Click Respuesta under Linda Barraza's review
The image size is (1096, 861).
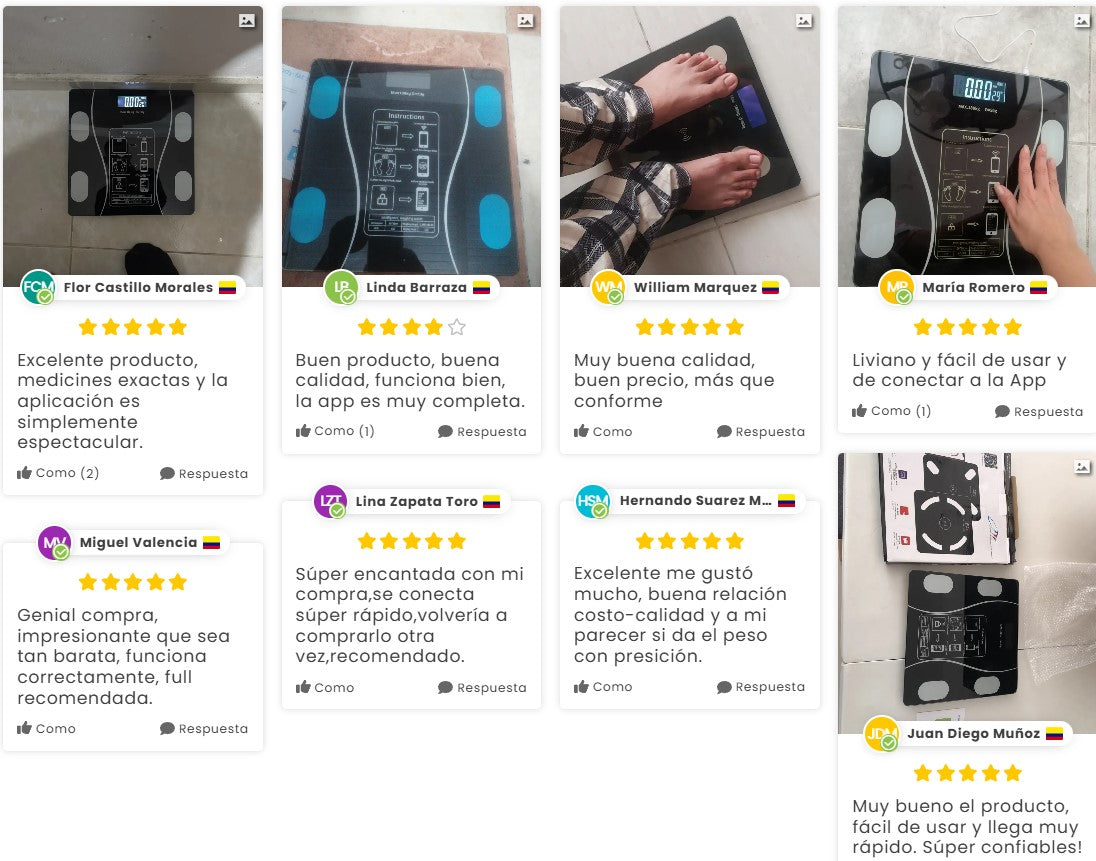[482, 432]
